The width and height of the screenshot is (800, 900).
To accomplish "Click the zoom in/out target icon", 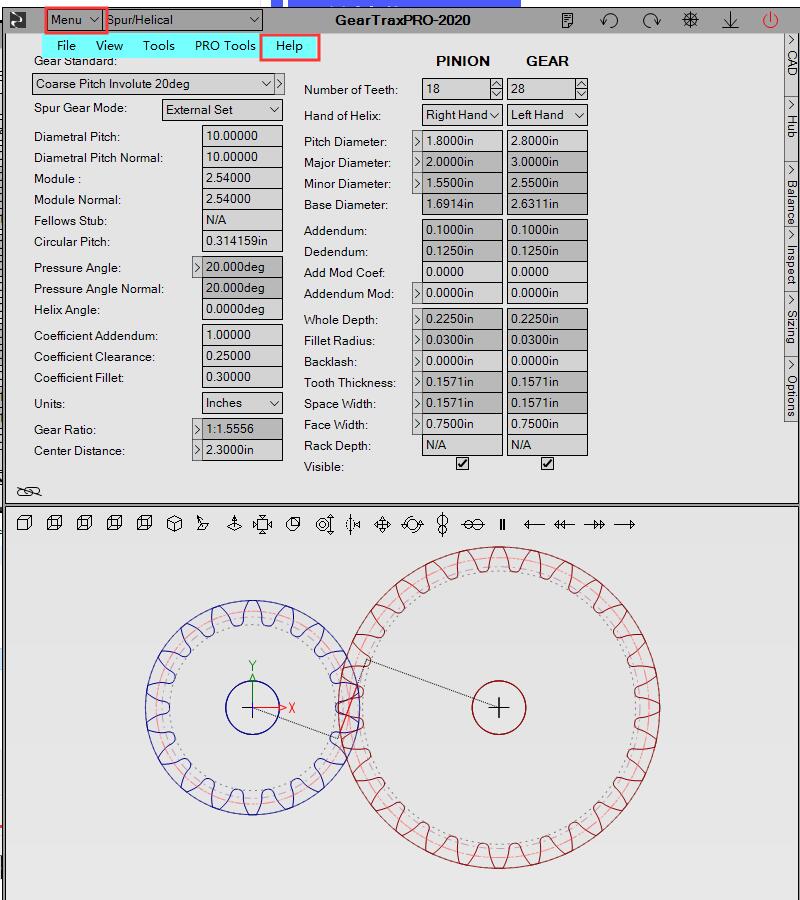I will [324, 524].
